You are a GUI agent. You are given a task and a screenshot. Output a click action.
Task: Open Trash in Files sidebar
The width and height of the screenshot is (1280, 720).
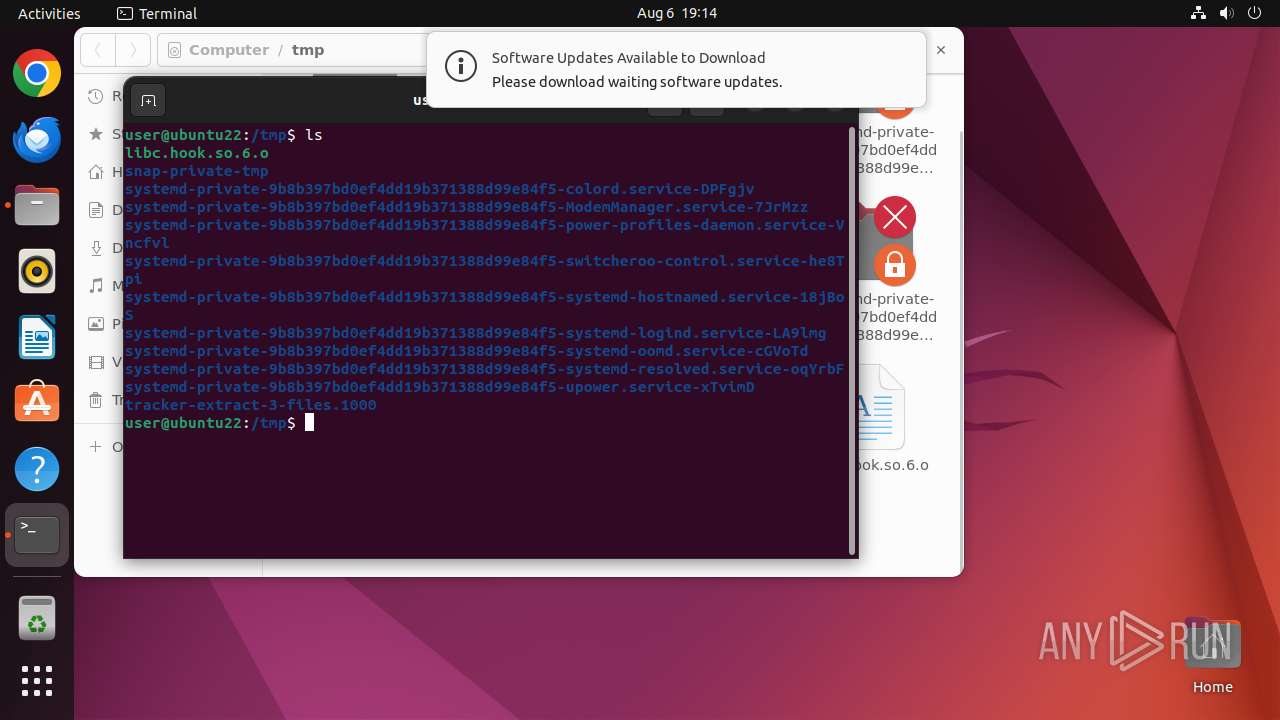(x=105, y=400)
